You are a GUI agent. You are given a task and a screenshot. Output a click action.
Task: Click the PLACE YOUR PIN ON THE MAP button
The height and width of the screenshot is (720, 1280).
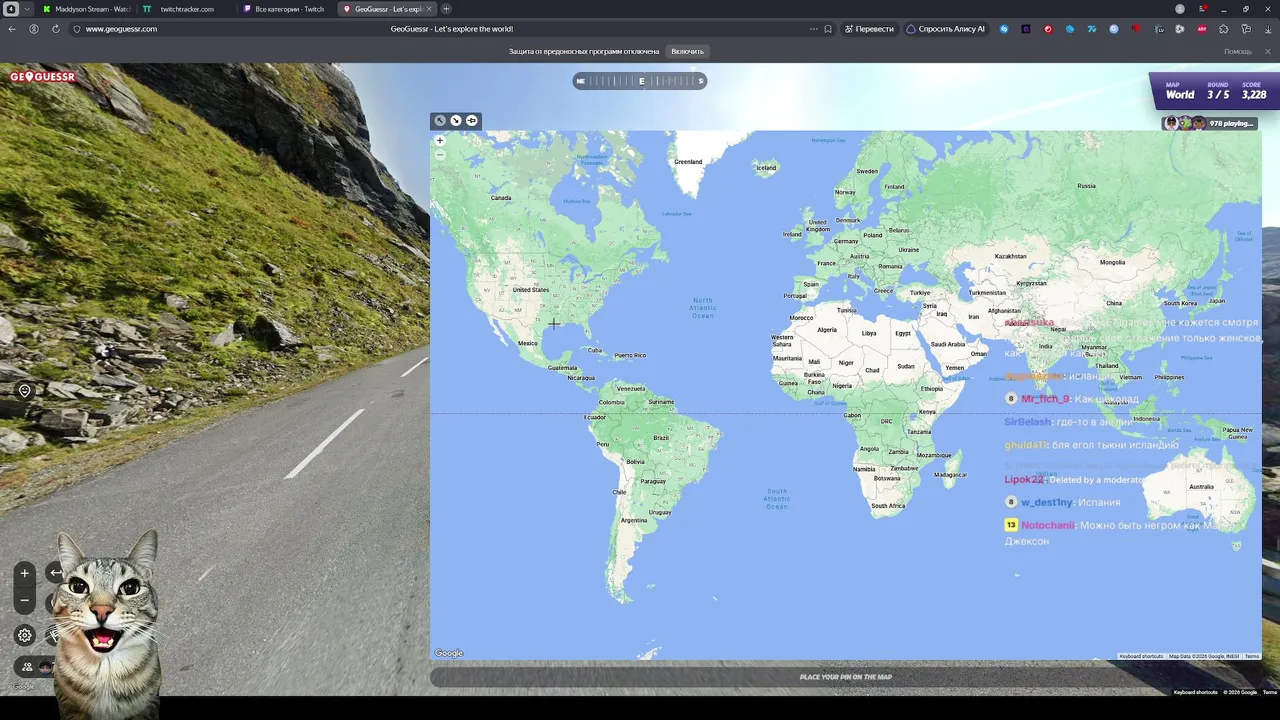[x=846, y=677]
